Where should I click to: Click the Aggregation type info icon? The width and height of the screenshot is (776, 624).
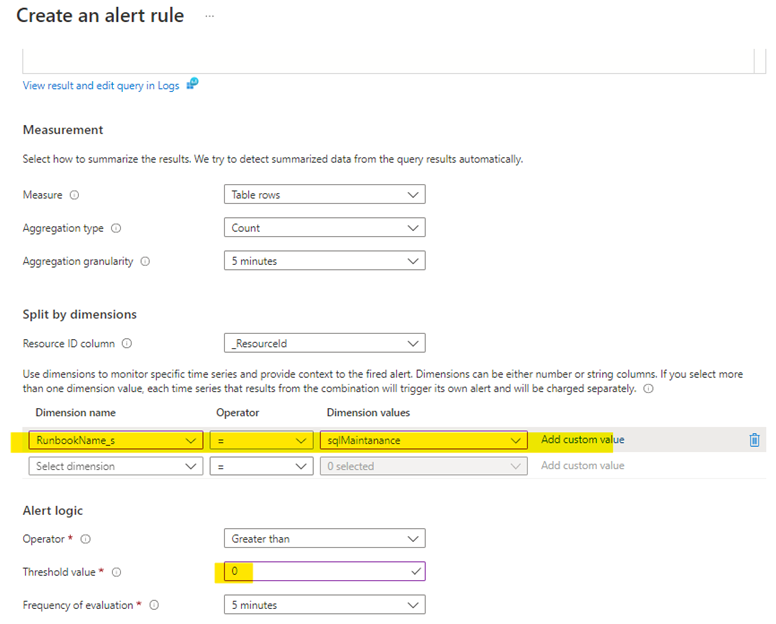point(115,228)
